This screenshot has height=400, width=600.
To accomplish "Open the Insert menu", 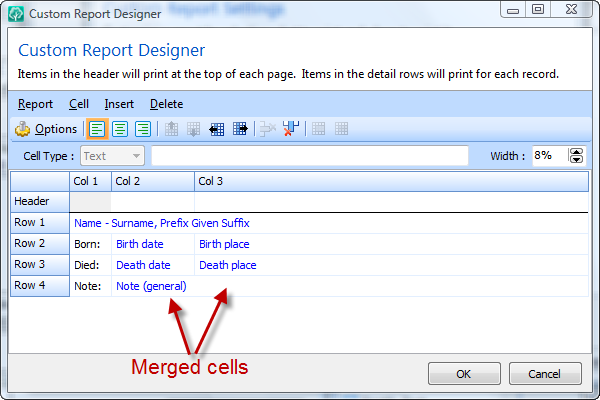I will [119, 104].
